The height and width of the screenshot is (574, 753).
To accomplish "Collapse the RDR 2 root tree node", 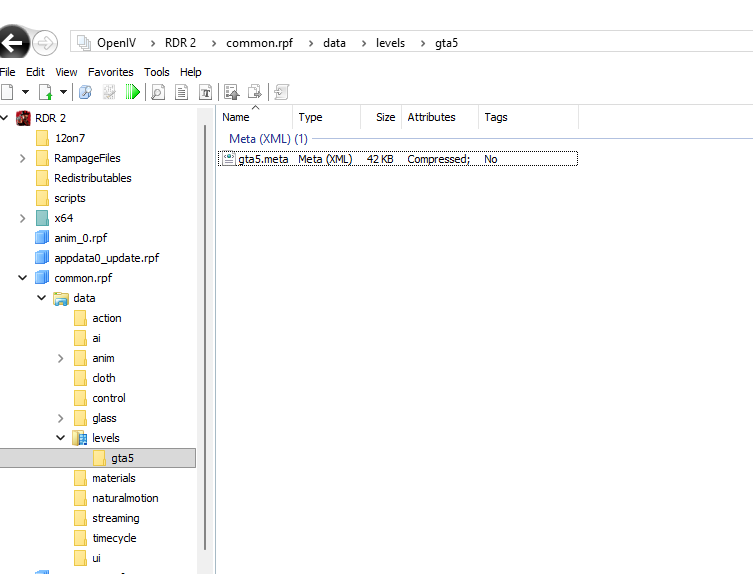I will point(4,118).
